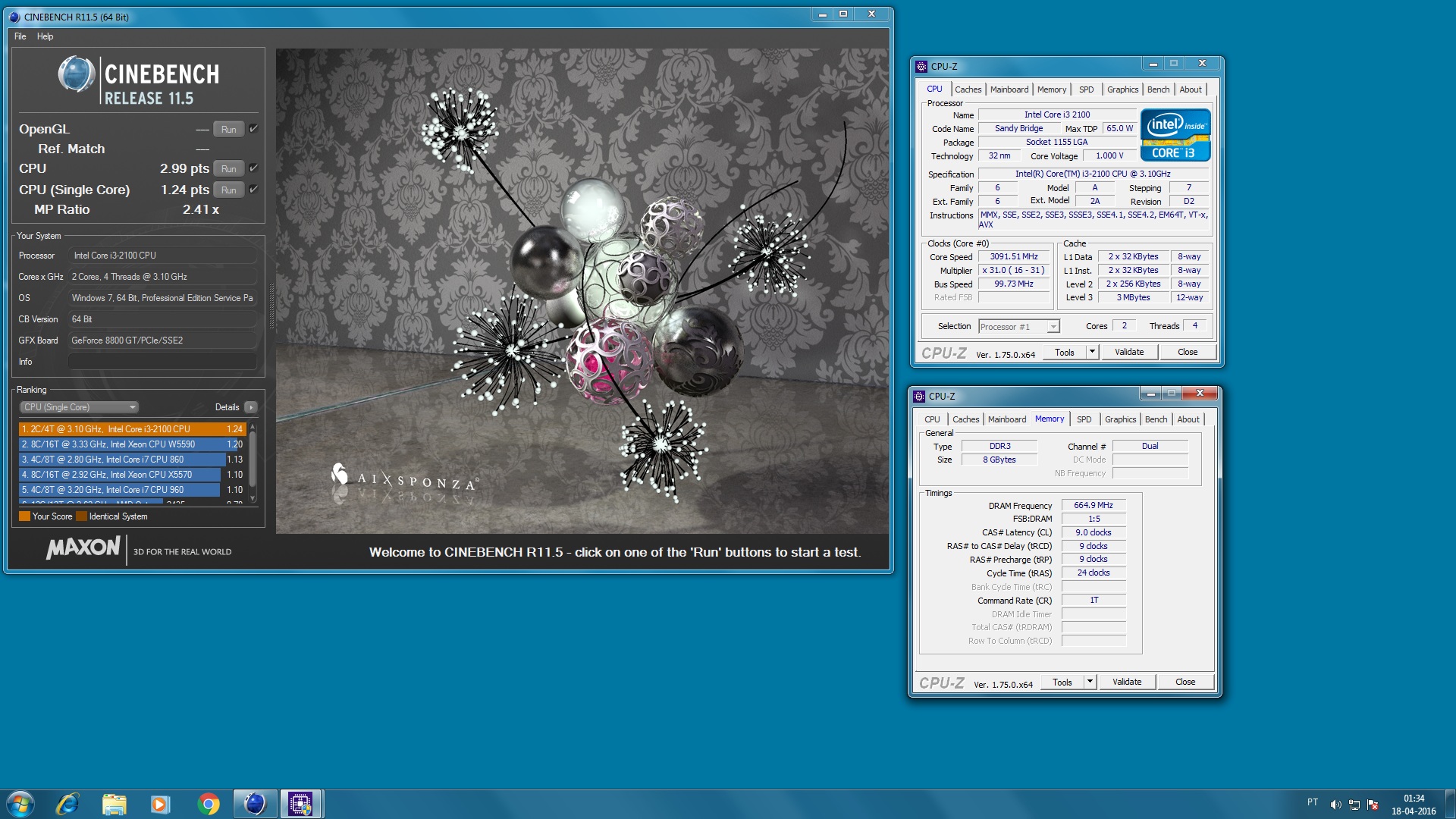Switch to CPU-Z taskbar icon
Image resolution: width=1456 pixels, height=819 pixels.
point(301,804)
